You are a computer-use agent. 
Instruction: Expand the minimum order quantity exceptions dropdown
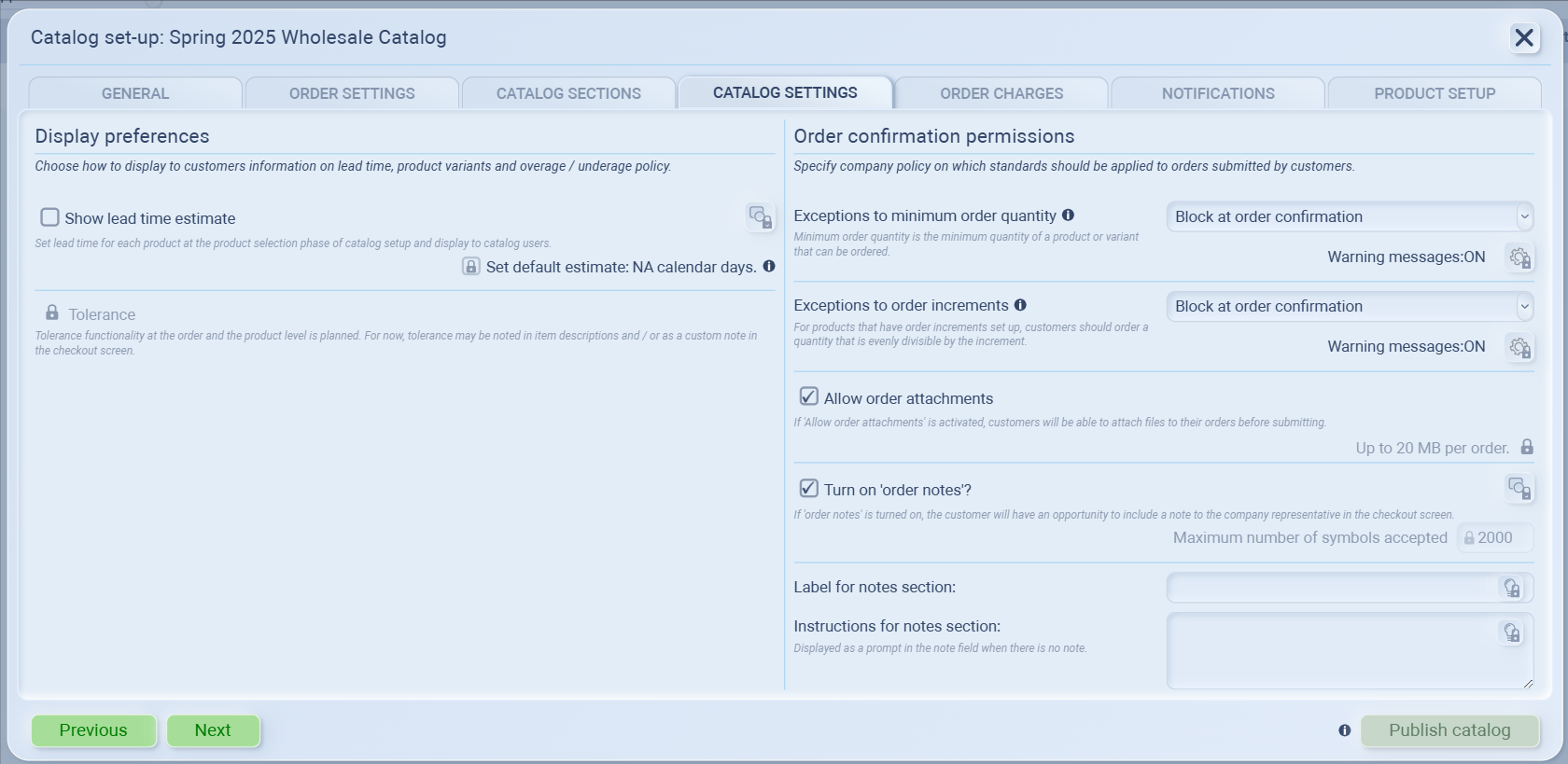(1350, 216)
